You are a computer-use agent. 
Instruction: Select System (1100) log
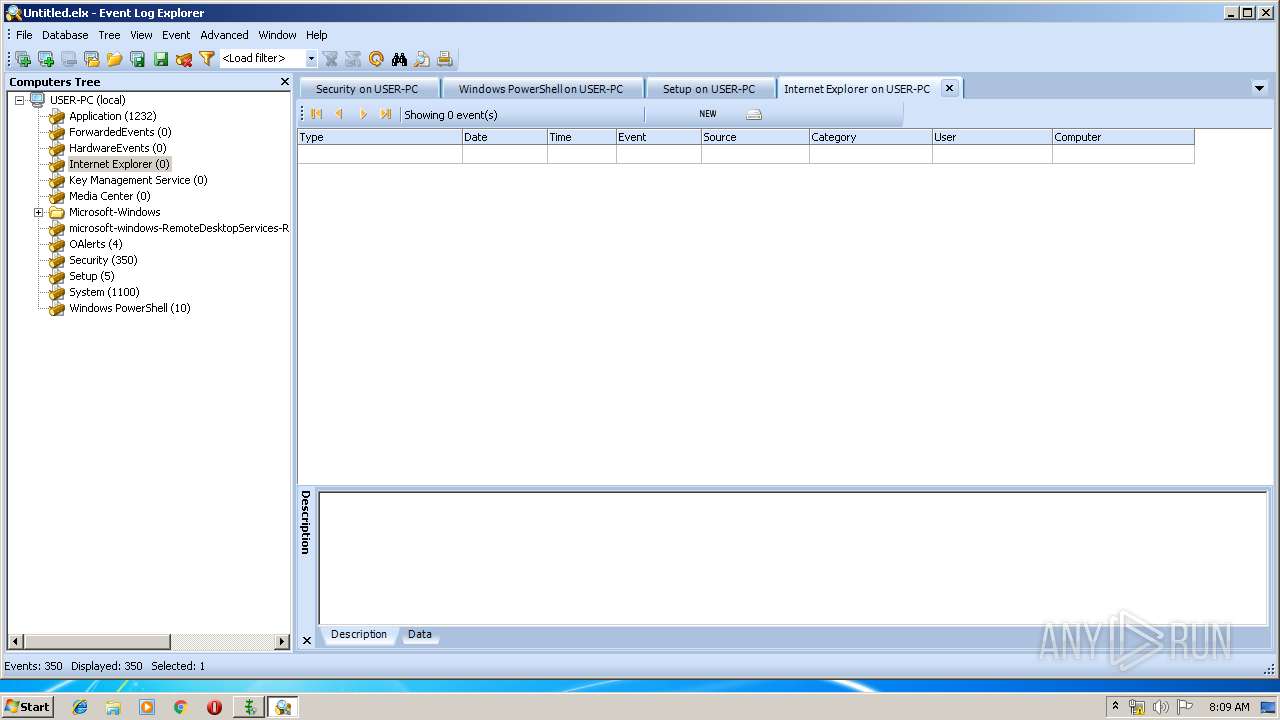(x=104, y=292)
